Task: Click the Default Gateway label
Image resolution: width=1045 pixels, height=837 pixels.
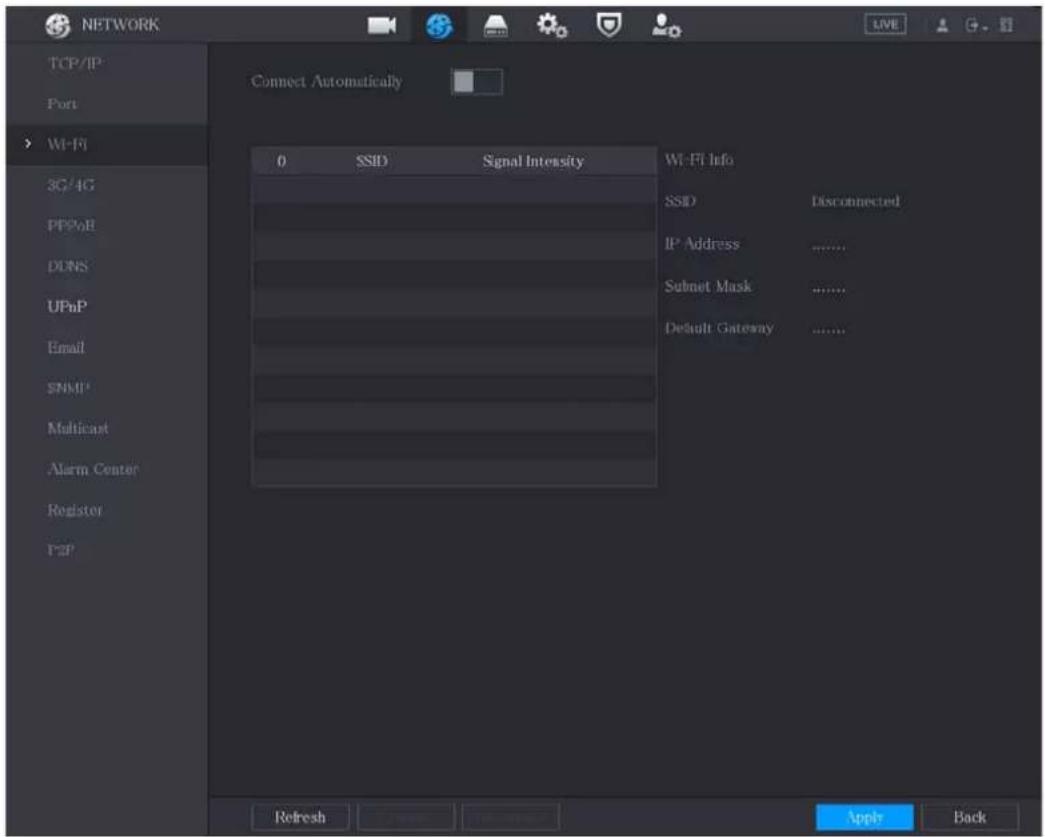Action: [x=719, y=328]
